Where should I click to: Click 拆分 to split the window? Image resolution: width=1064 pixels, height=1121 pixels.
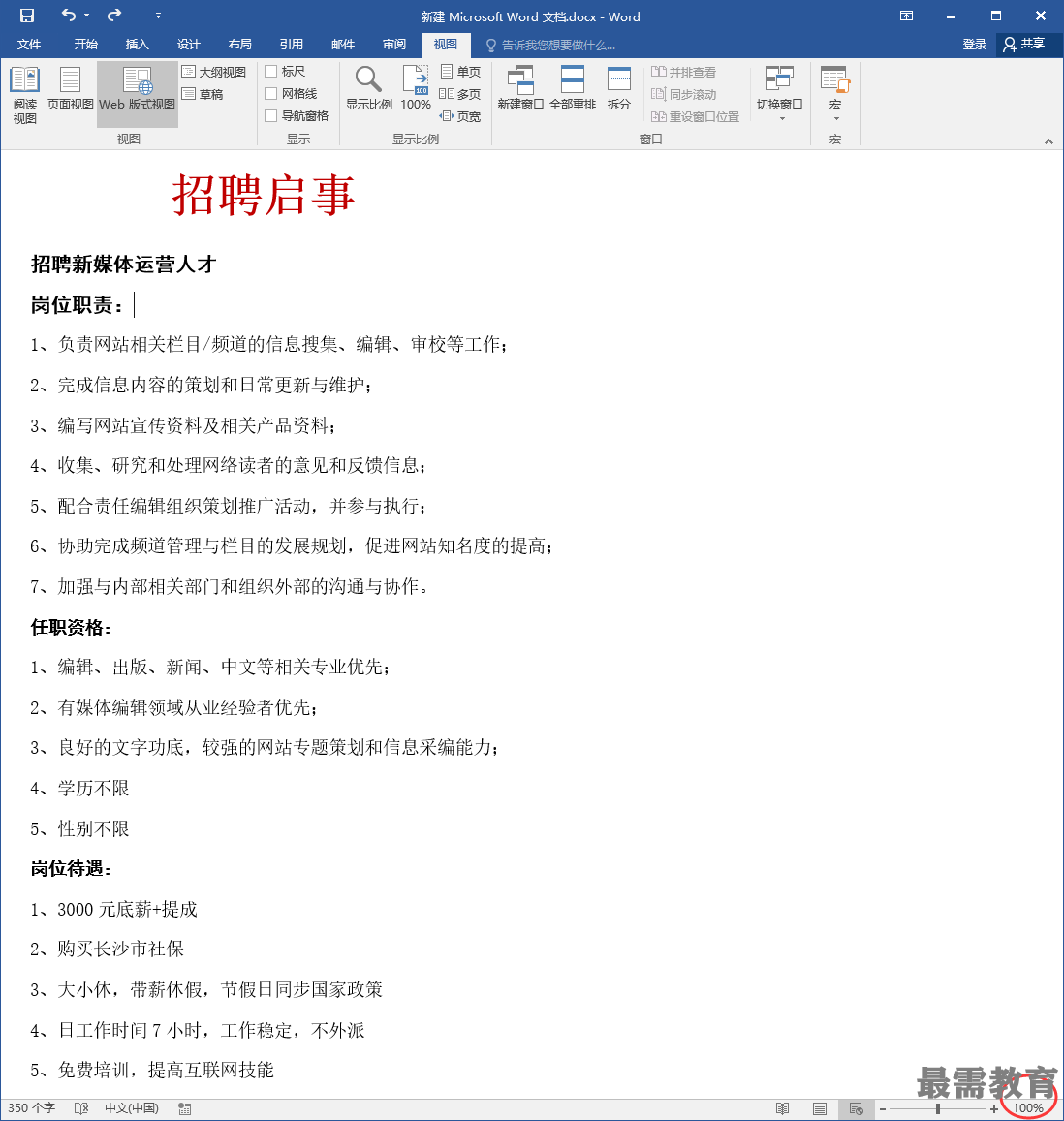[618, 88]
